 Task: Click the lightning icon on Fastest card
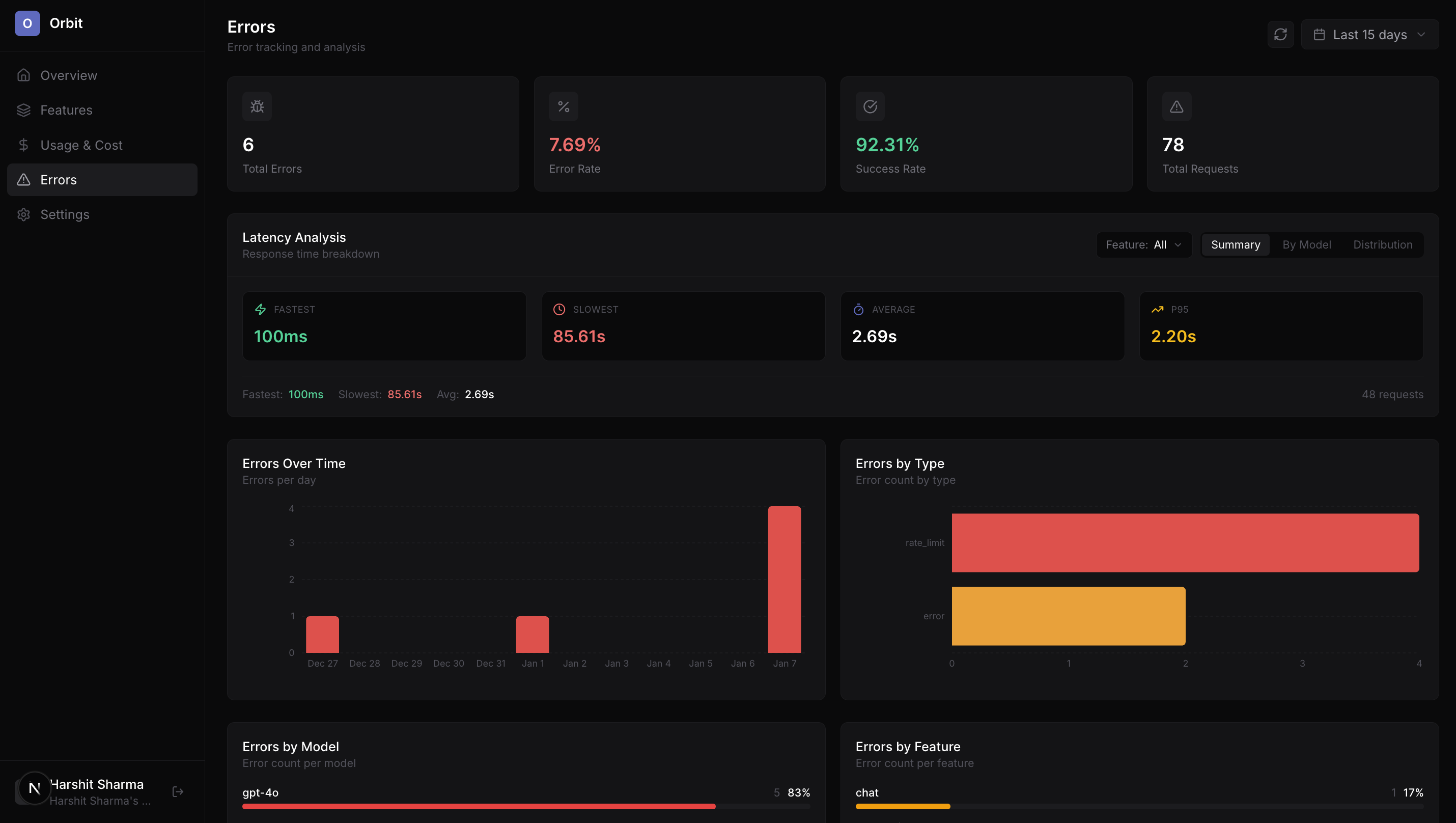261,309
